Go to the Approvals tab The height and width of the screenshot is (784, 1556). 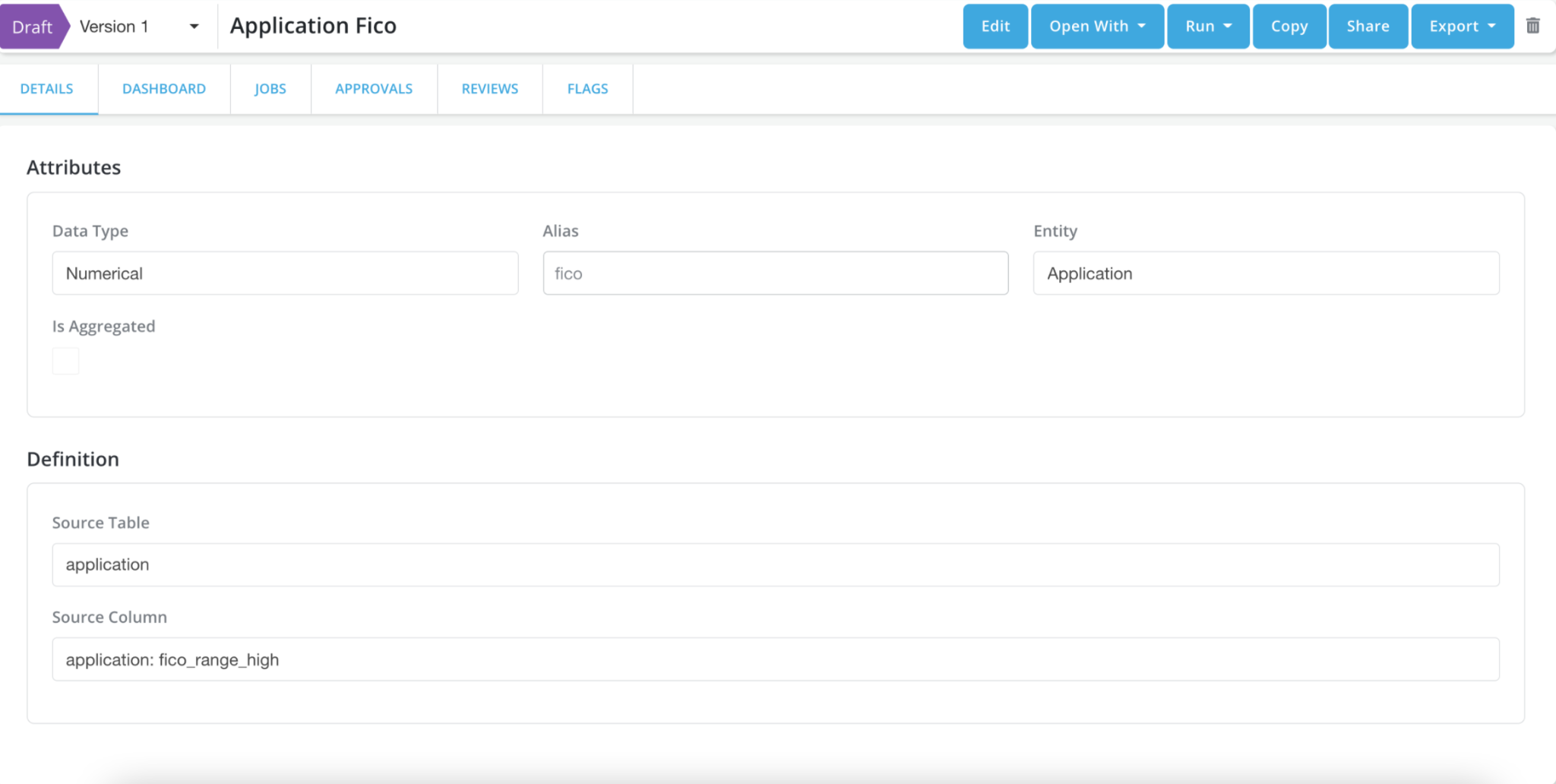pos(374,89)
